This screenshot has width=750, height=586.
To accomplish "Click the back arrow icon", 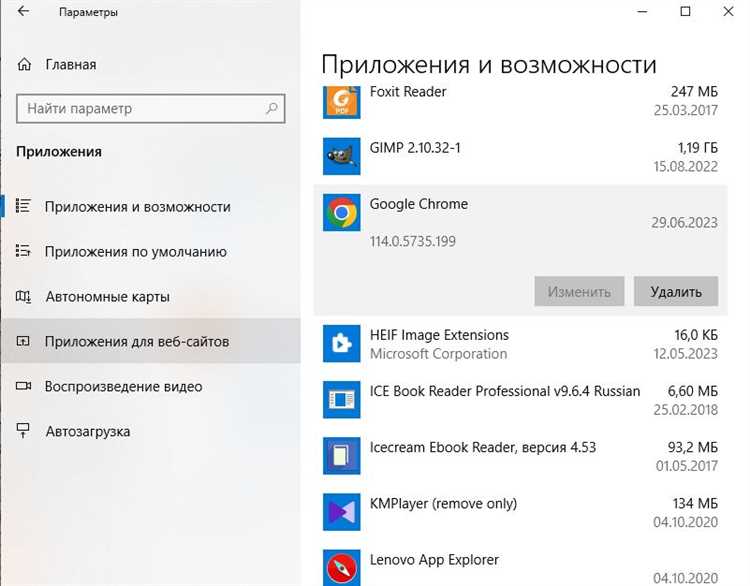I will (23, 11).
